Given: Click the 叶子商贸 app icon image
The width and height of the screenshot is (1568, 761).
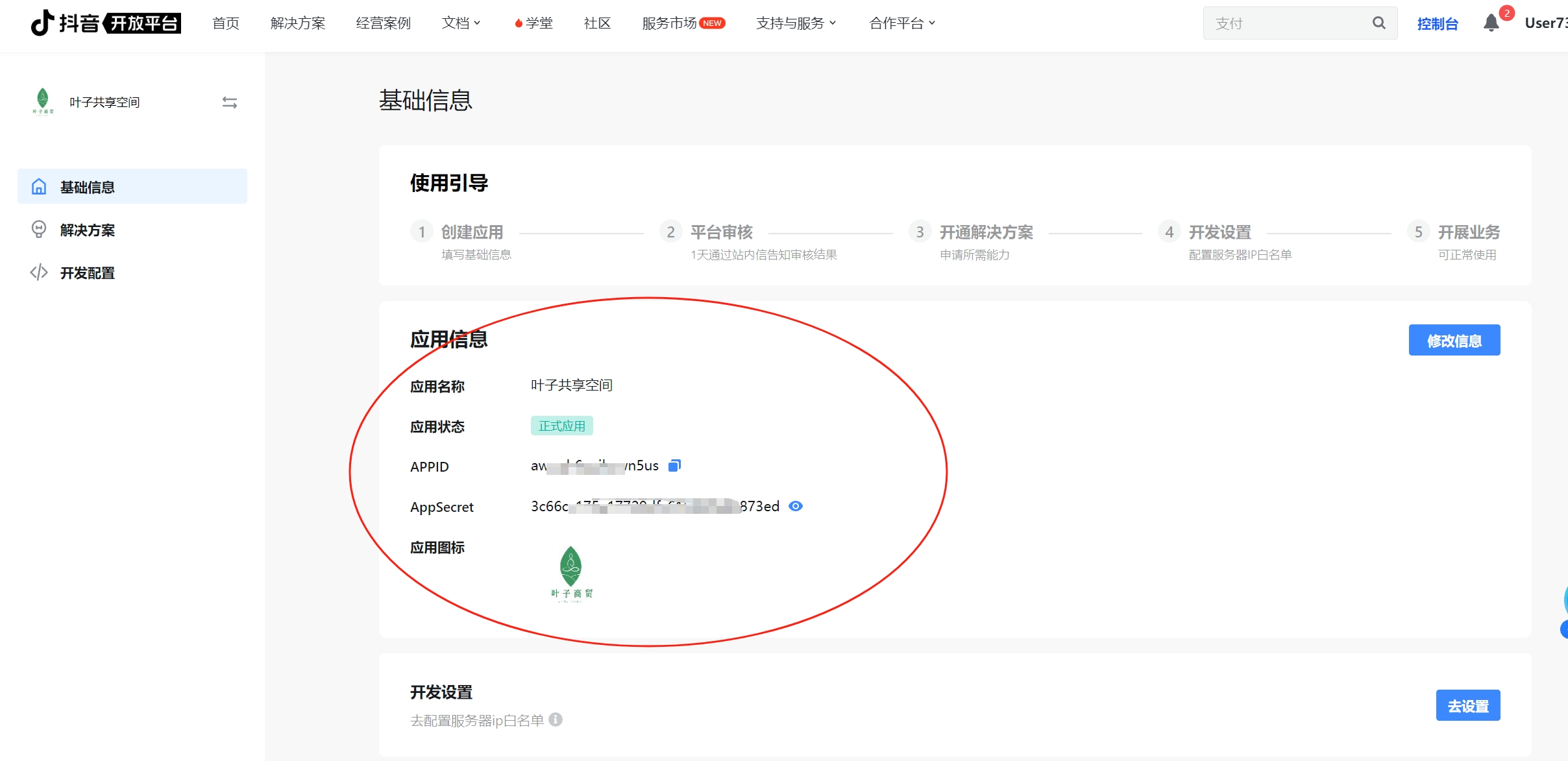Looking at the screenshot, I should coord(571,574).
